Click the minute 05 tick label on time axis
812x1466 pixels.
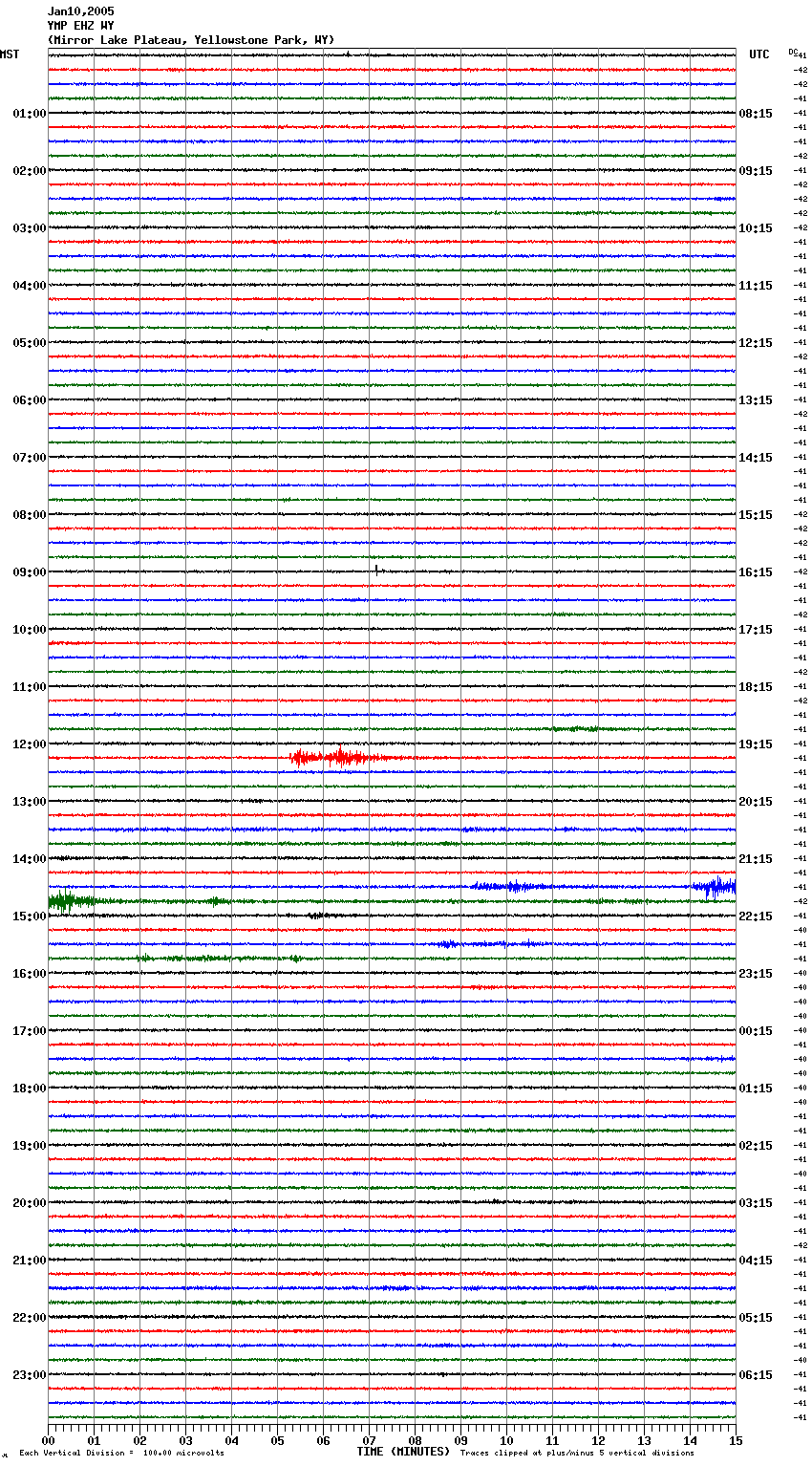pos(277,1440)
